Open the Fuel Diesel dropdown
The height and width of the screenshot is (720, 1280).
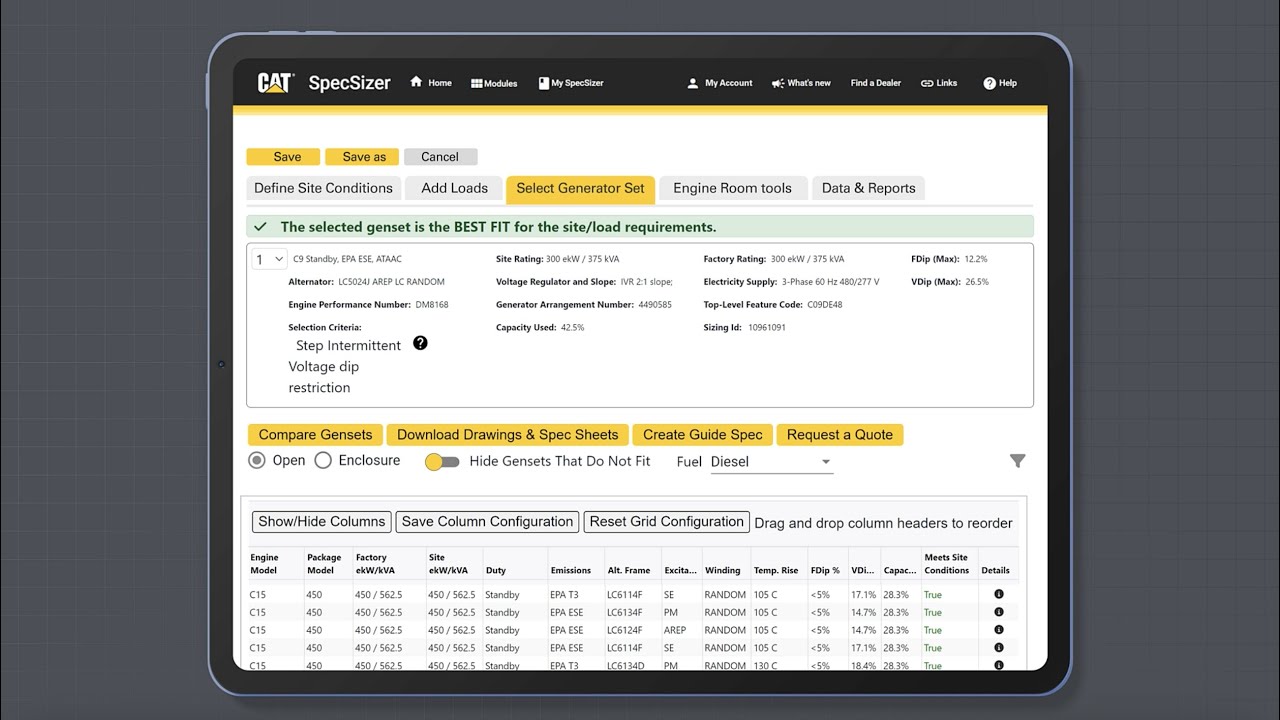tap(770, 462)
